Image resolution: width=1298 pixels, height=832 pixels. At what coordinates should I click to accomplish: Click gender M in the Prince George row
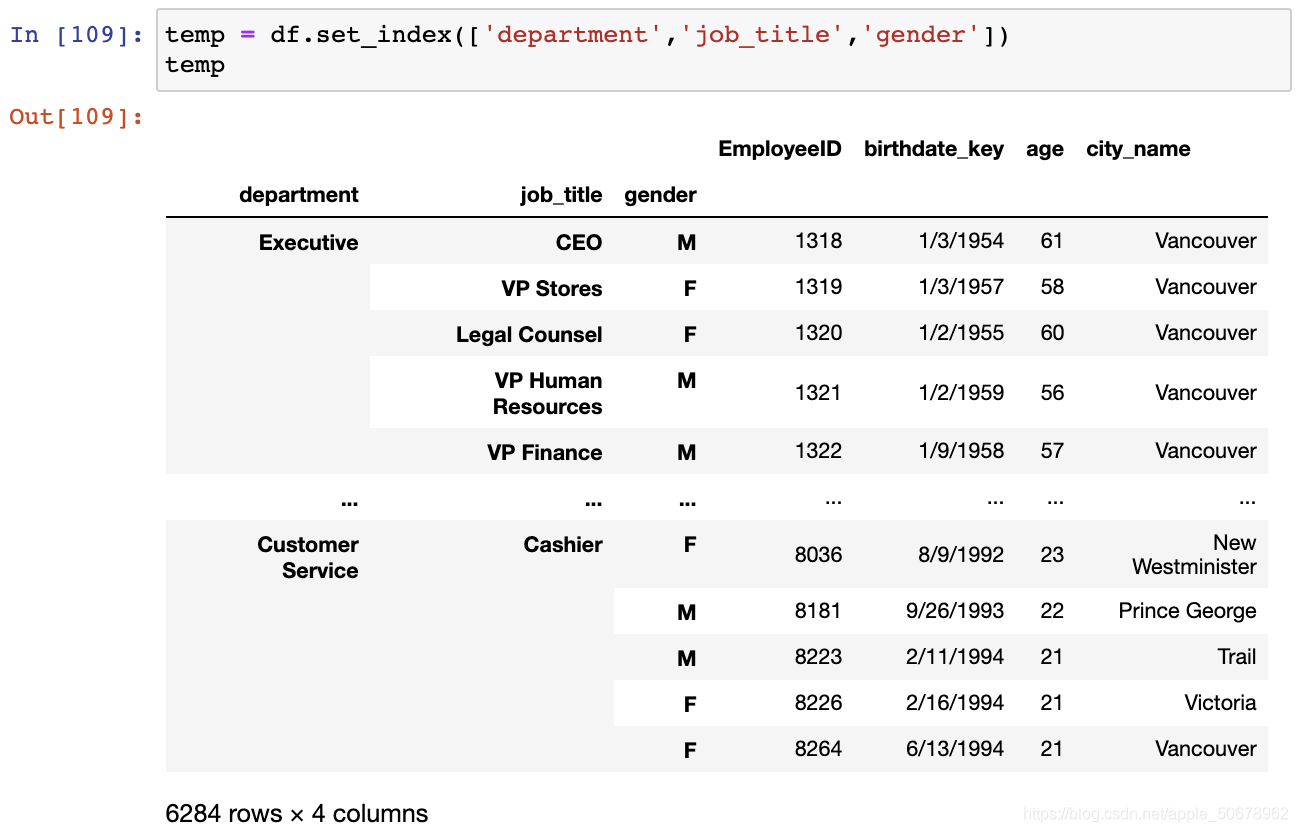click(x=687, y=613)
